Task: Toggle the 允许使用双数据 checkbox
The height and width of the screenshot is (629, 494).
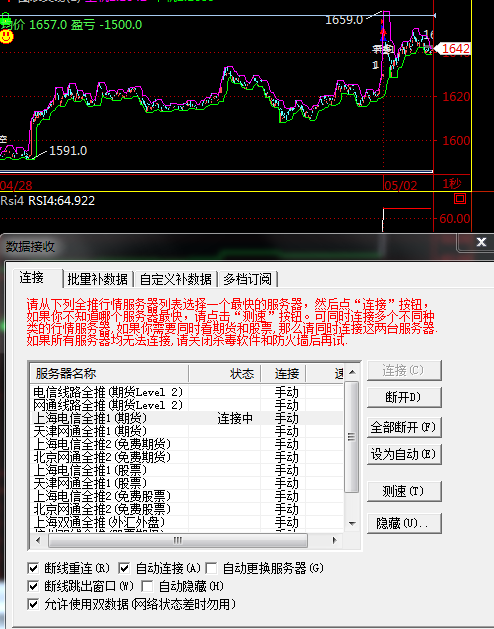Action: [33, 604]
